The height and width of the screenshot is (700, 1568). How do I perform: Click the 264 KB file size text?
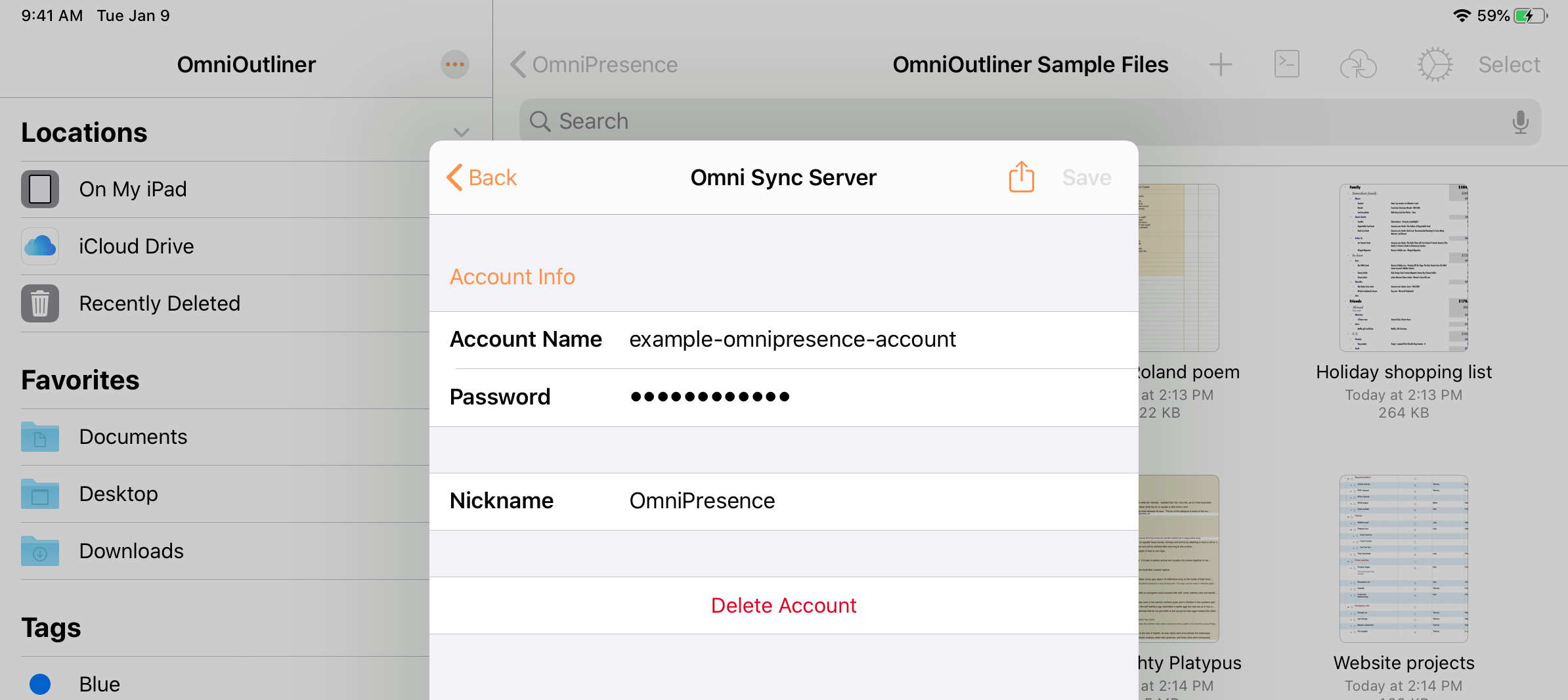tap(1404, 412)
